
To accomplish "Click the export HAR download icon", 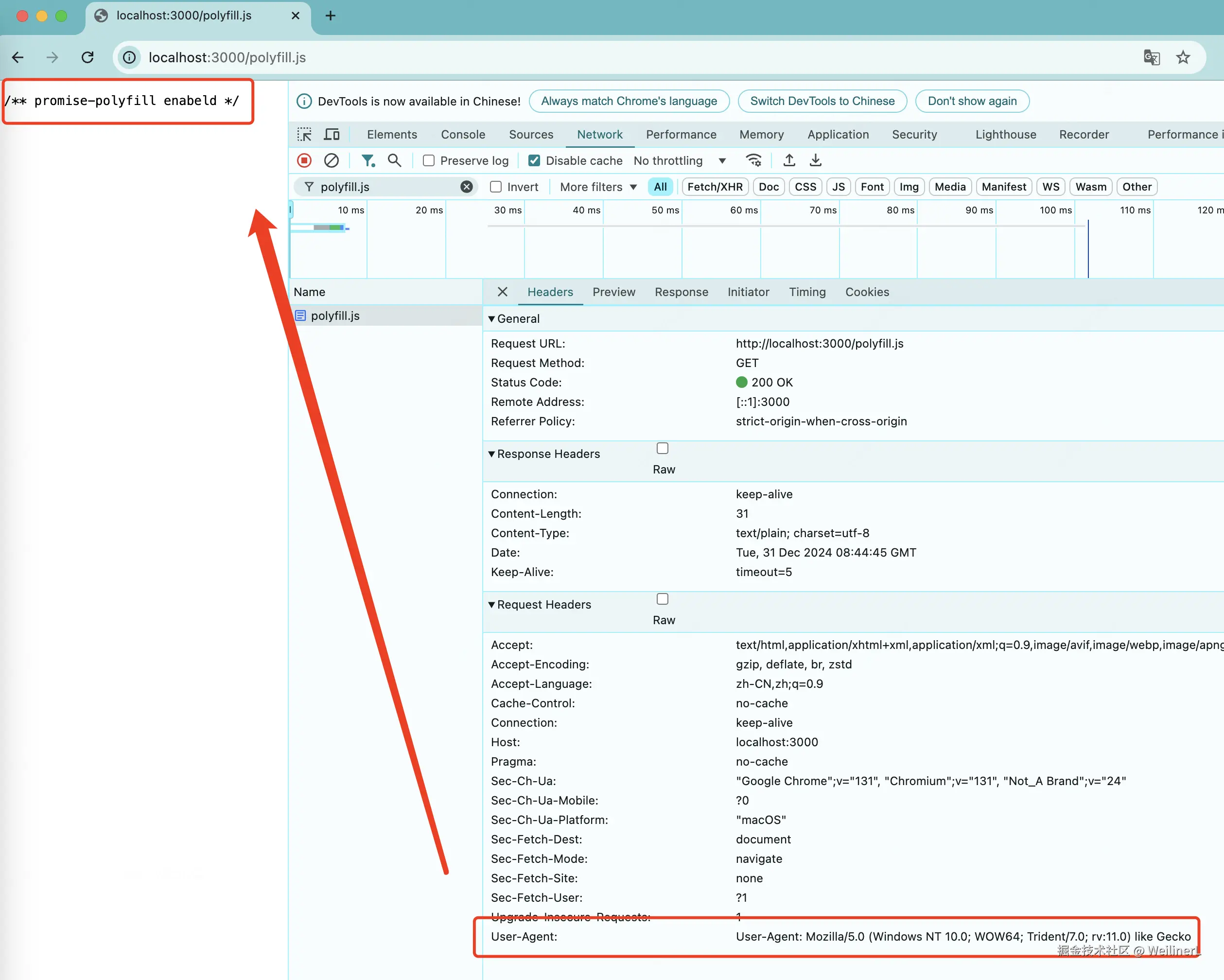I will [x=815, y=161].
